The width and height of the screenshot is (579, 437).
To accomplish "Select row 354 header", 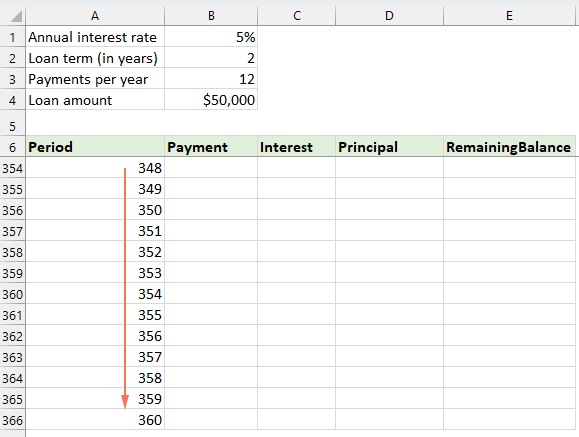I will pyautogui.click(x=13, y=168).
